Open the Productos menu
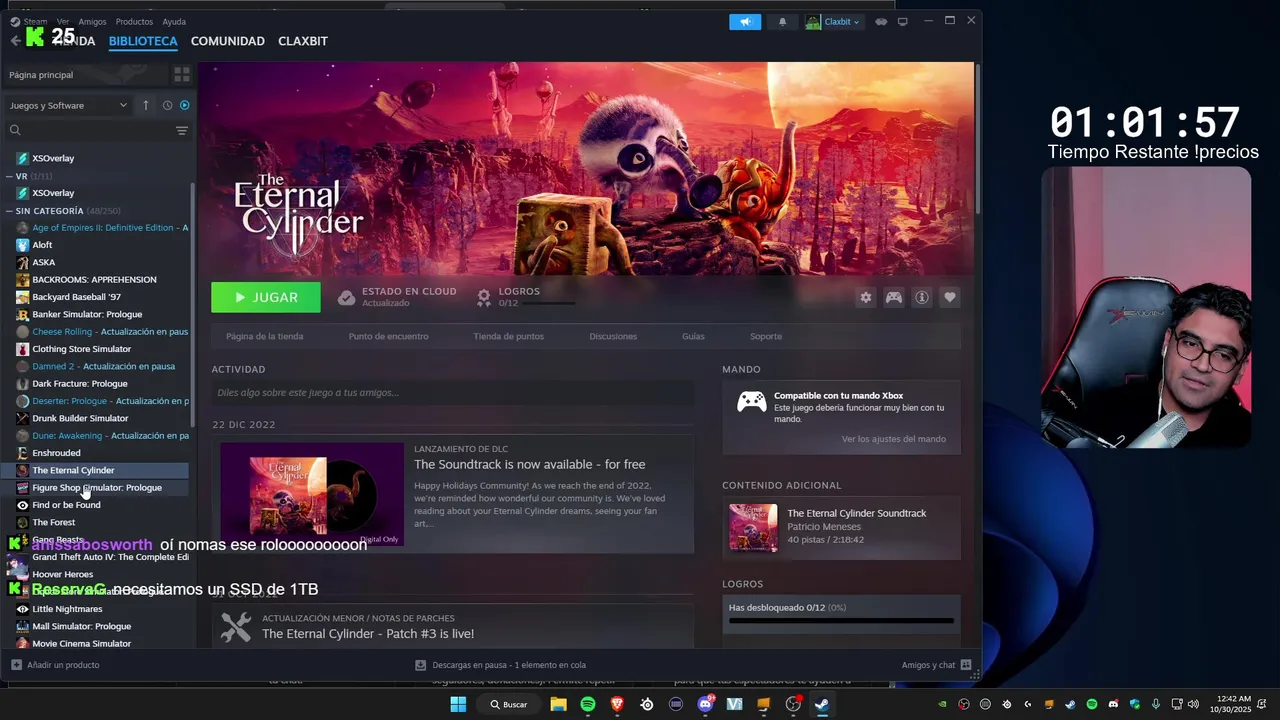 click(134, 21)
